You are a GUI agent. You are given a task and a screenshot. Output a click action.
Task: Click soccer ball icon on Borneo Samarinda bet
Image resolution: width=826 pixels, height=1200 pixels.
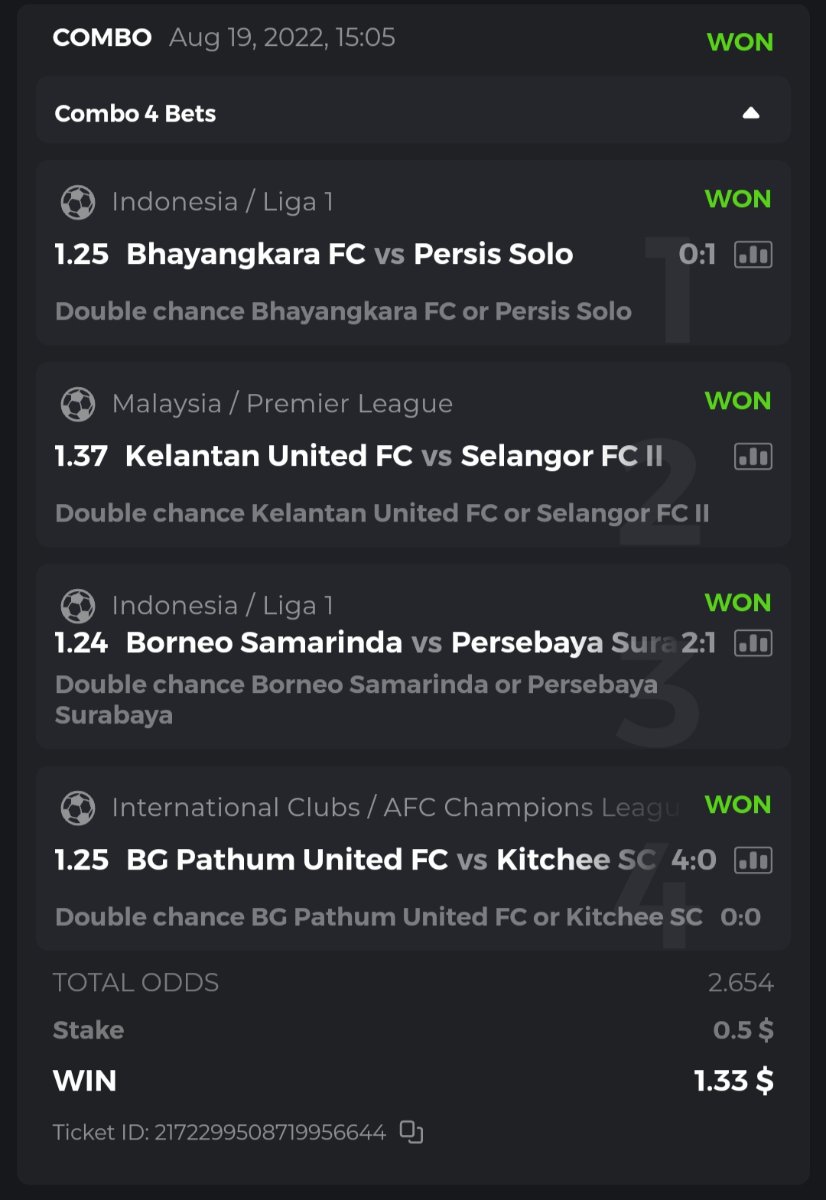(x=78, y=606)
